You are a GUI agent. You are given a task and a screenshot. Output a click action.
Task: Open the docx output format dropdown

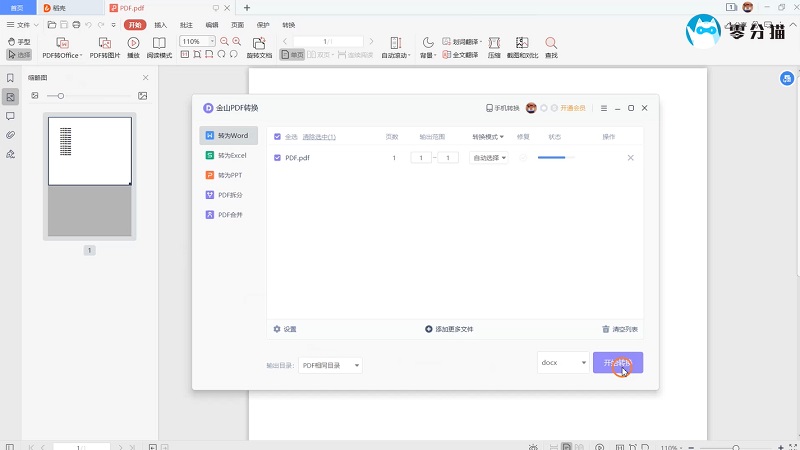pyautogui.click(x=563, y=363)
